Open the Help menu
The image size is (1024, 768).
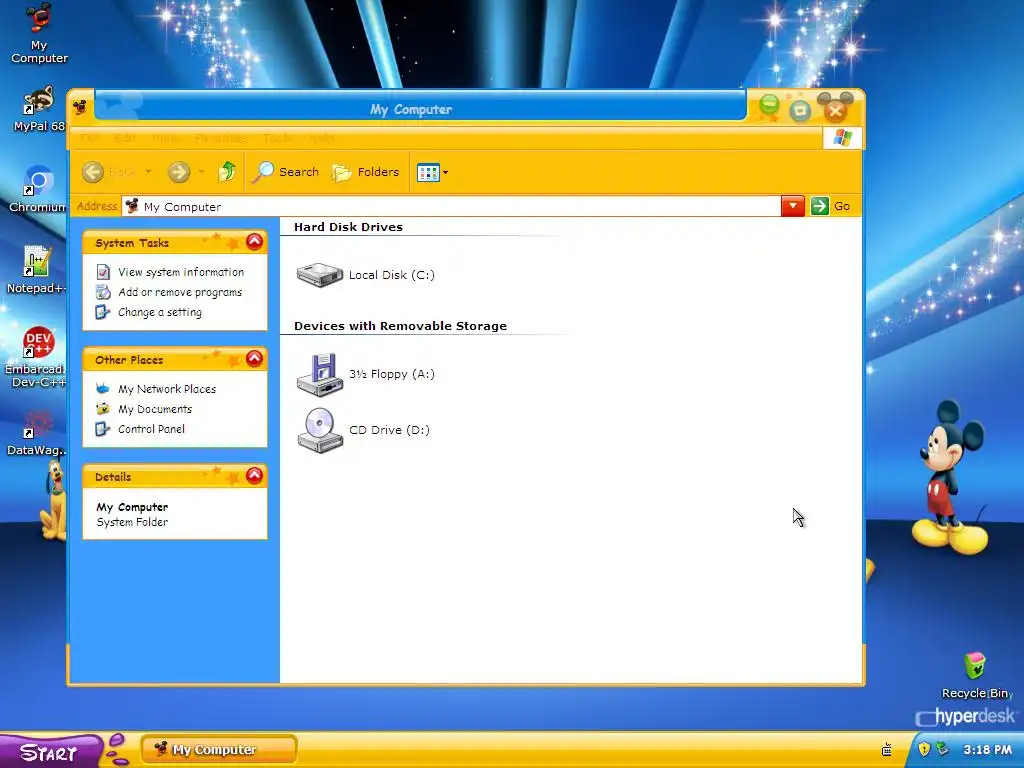[x=321, y=138]
